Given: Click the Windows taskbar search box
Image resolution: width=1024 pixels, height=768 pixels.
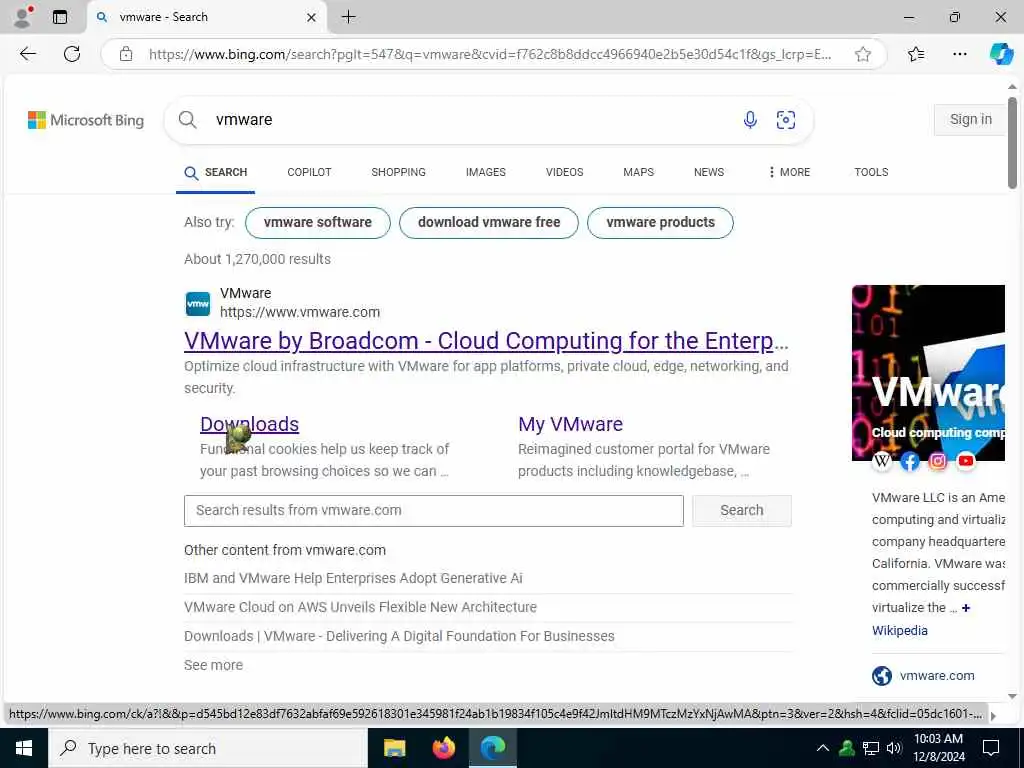Looking at the screenshot, I should click(x=208, y=748).
